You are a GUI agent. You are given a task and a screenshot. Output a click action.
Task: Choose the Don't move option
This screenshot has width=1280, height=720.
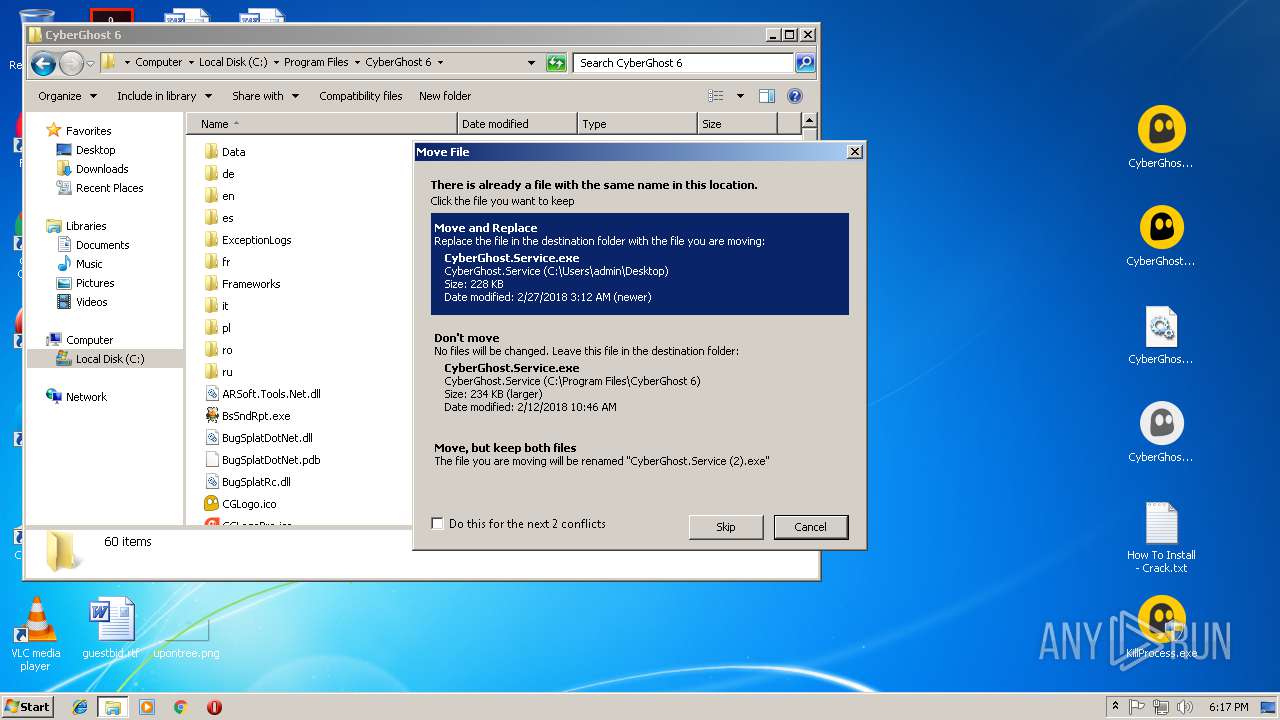coord(640,374)
